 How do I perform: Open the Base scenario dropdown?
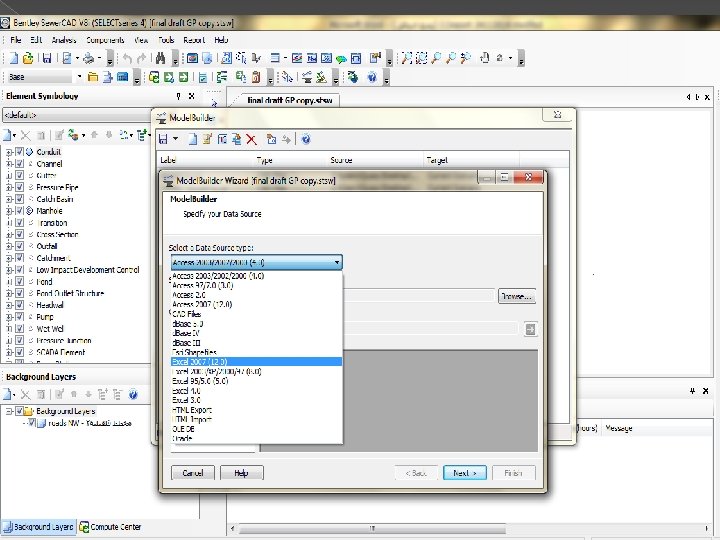click(79, 77)
